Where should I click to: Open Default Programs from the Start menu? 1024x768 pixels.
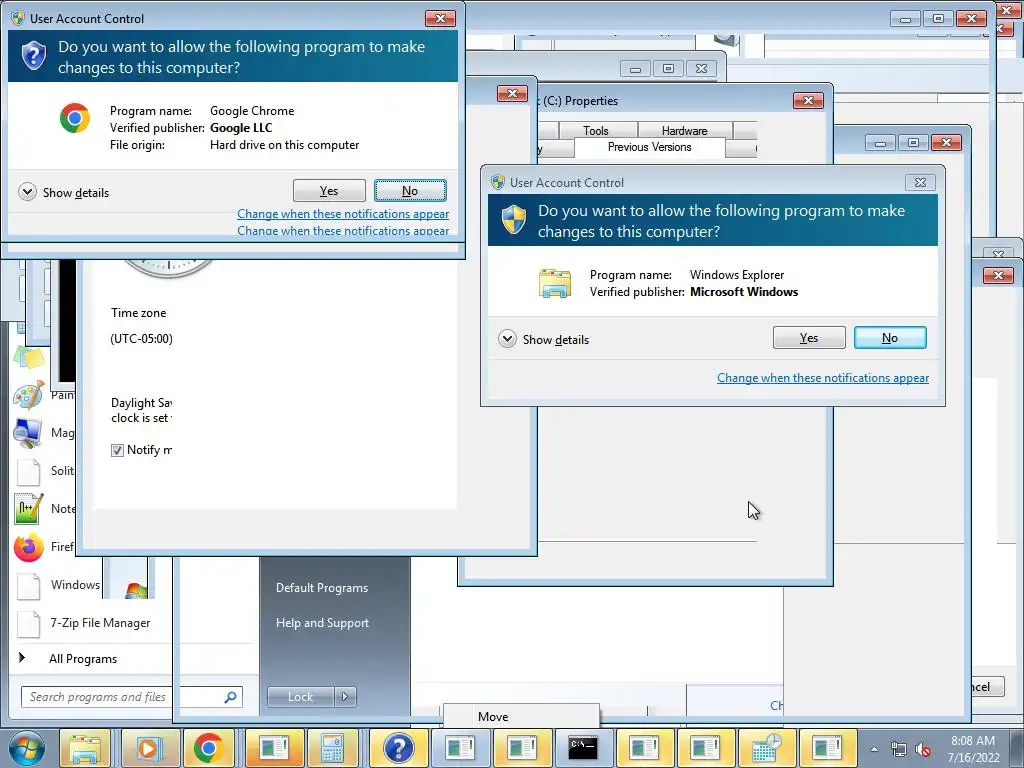pyautogui.click(x=322, y=588)
